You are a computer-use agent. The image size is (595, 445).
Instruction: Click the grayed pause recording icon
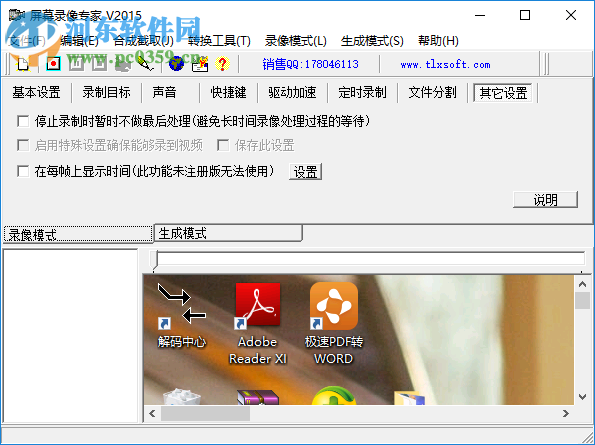76,64
